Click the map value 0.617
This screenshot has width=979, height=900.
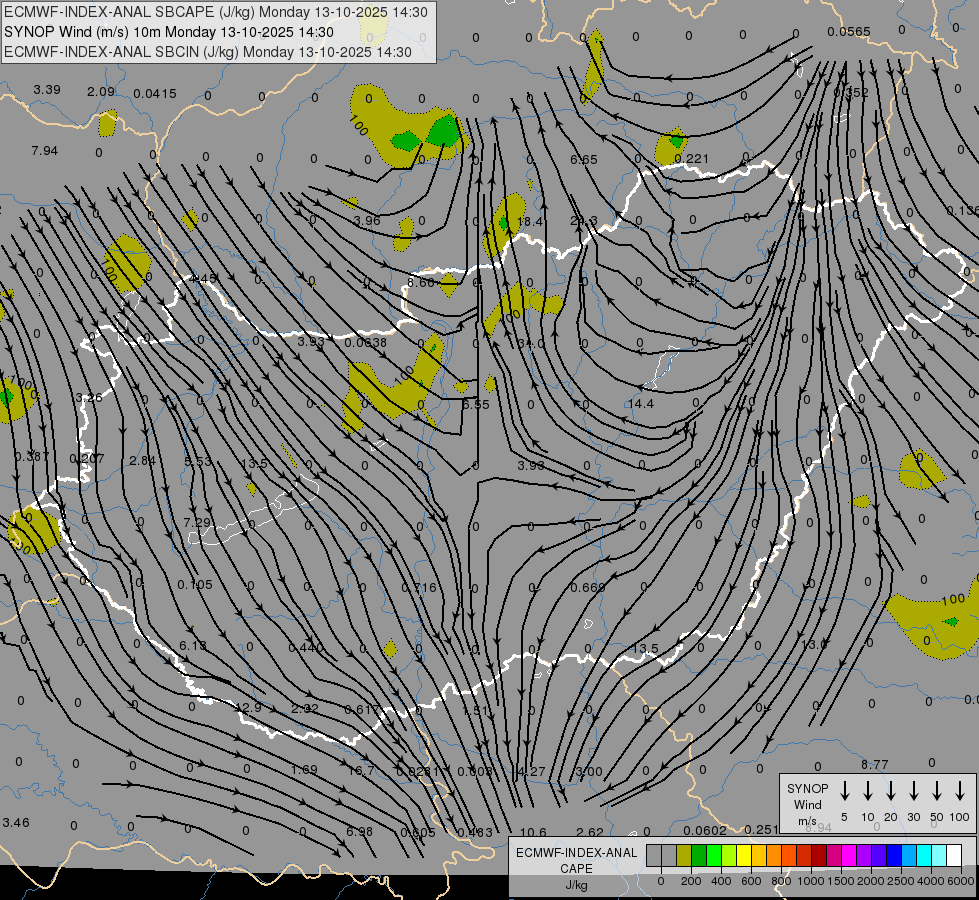362,710
